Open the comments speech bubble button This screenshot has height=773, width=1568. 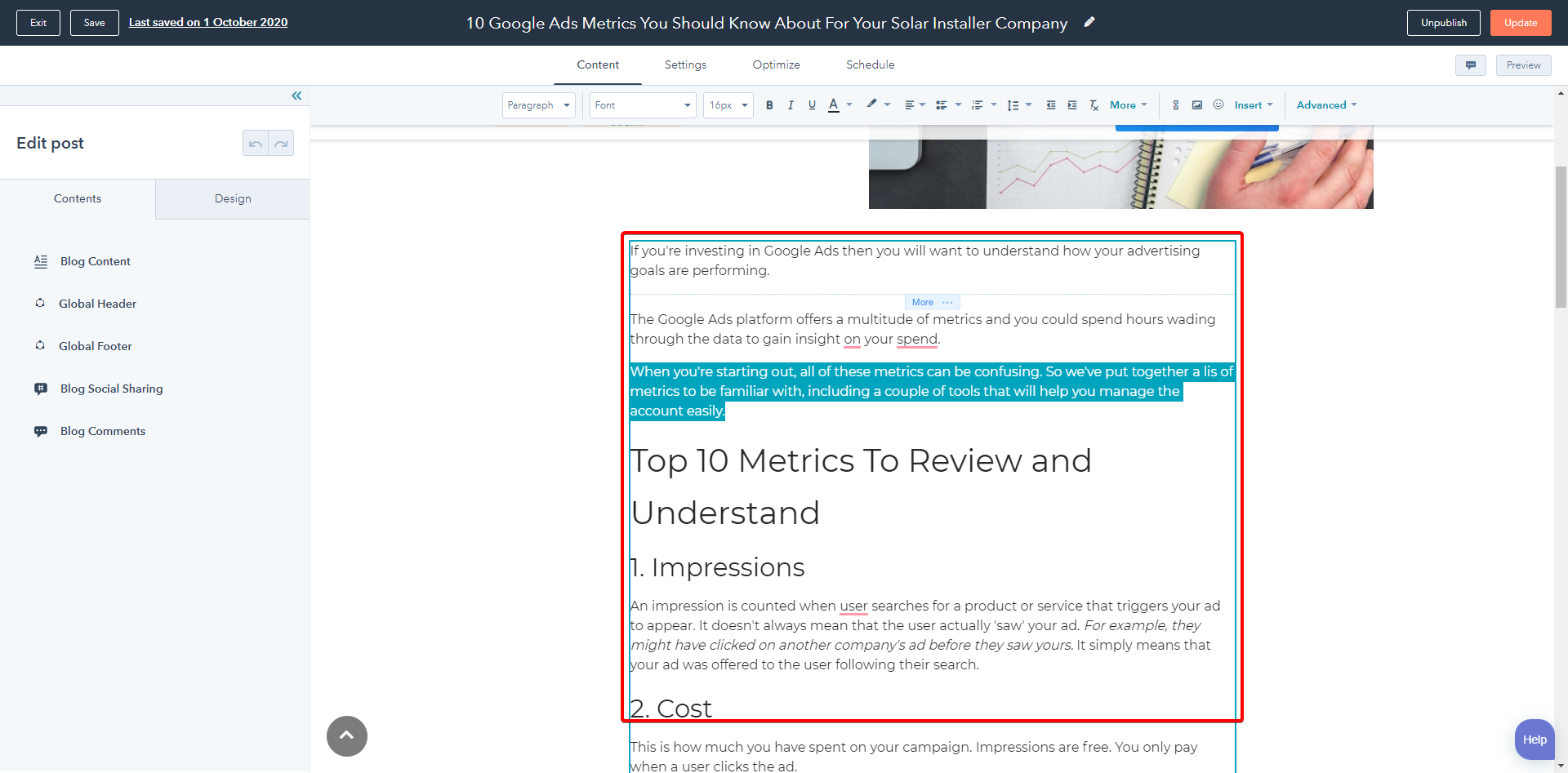pos(1471,65)
